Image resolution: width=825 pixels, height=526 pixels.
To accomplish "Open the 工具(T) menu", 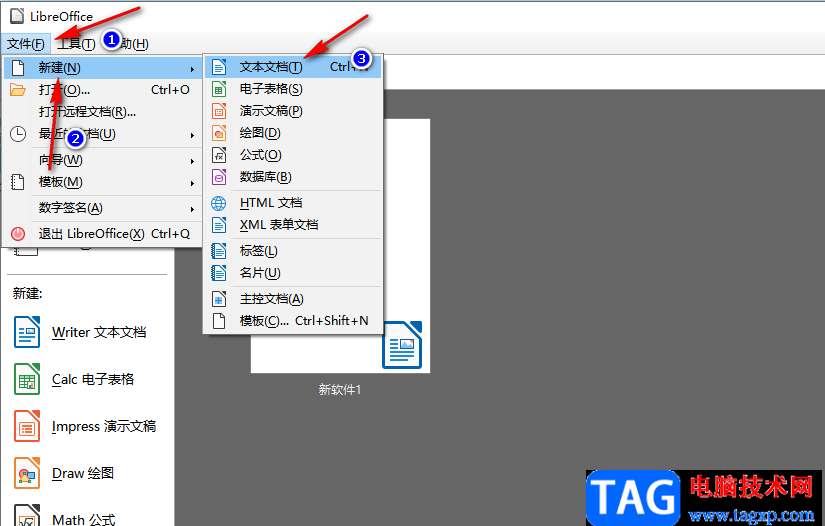I will (x=76, y=44).
